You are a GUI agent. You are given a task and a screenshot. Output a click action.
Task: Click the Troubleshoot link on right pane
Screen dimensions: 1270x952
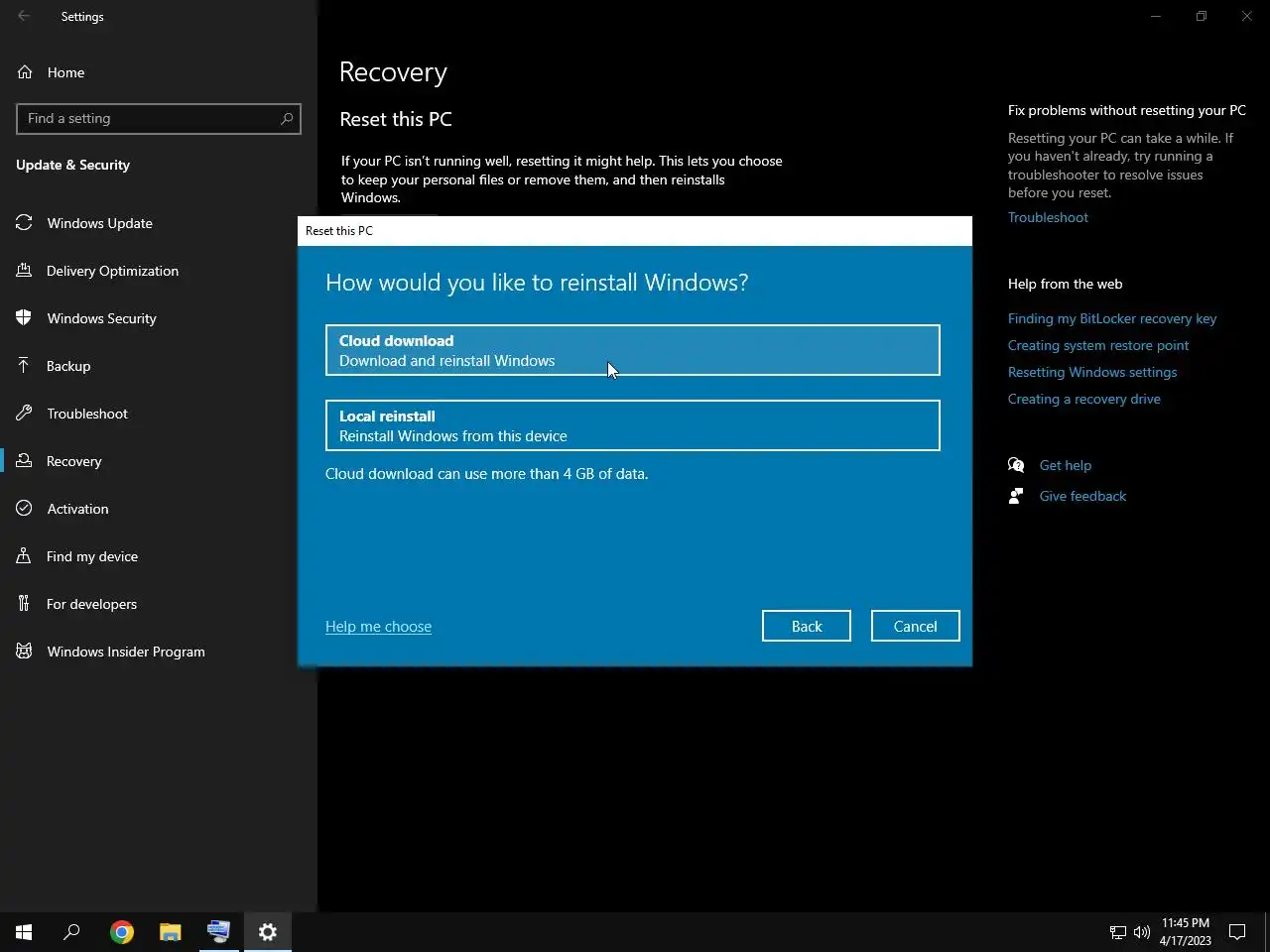click(1048, 217)
